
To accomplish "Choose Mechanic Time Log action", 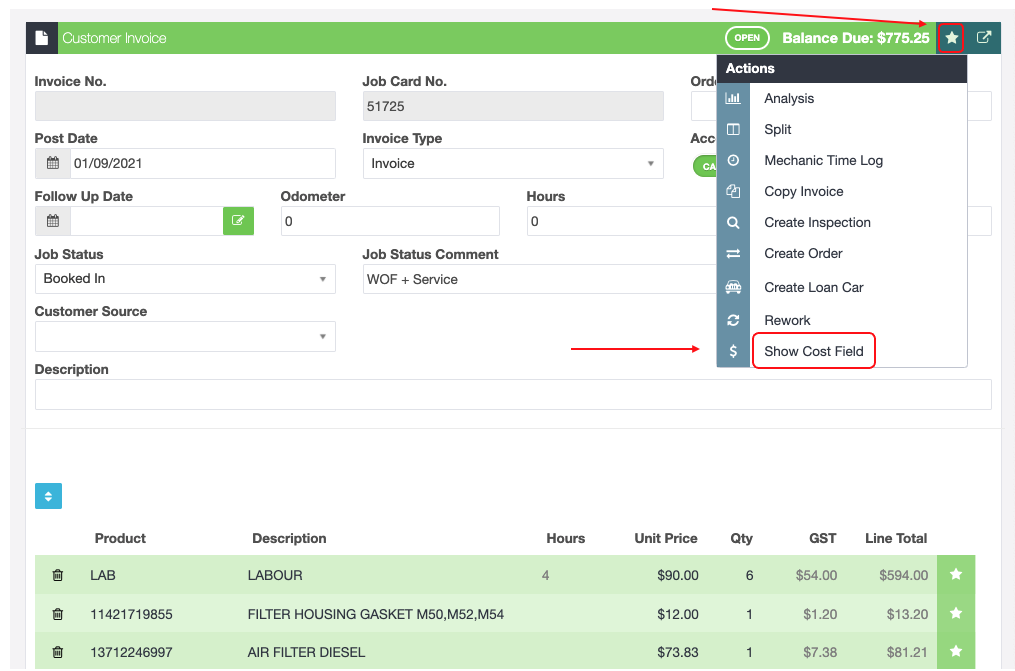I will (823, 160).
